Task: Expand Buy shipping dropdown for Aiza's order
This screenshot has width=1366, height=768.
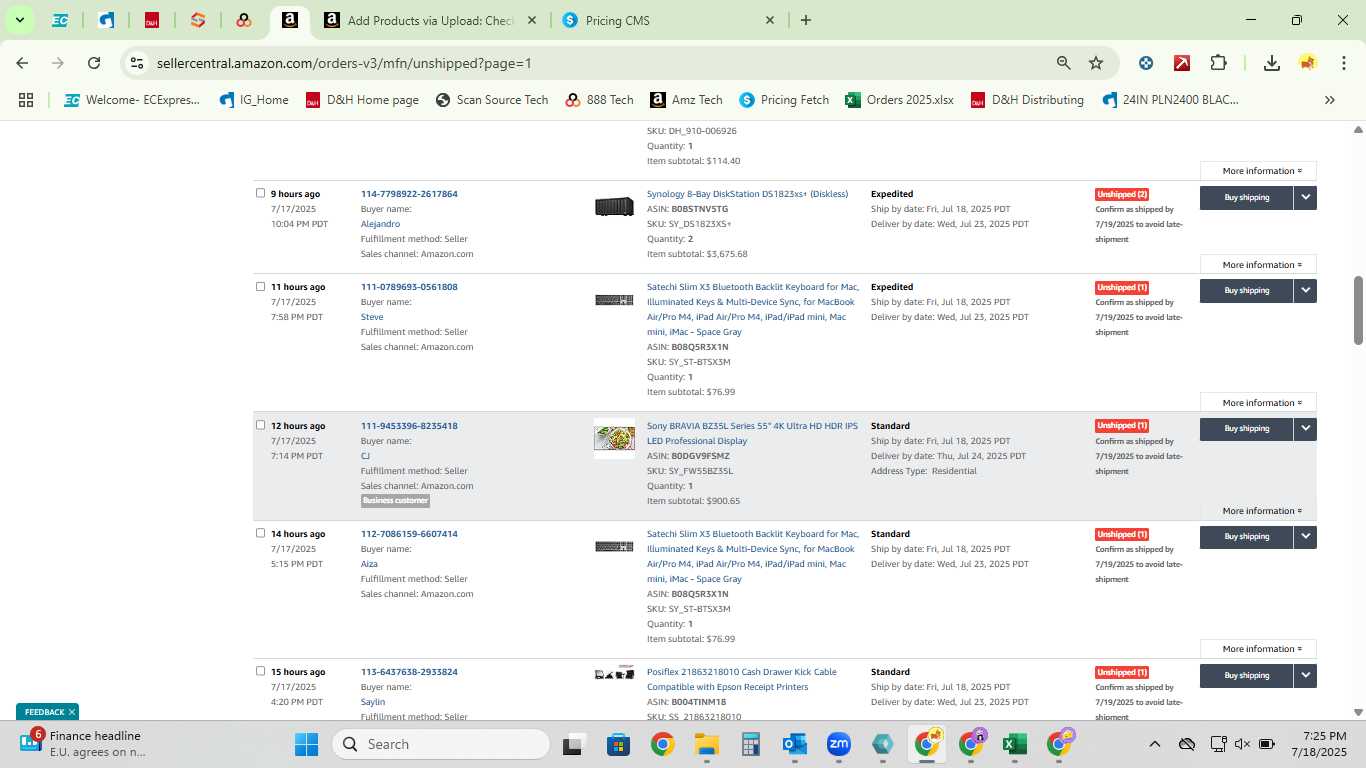Action: [x=1305, y=537]
